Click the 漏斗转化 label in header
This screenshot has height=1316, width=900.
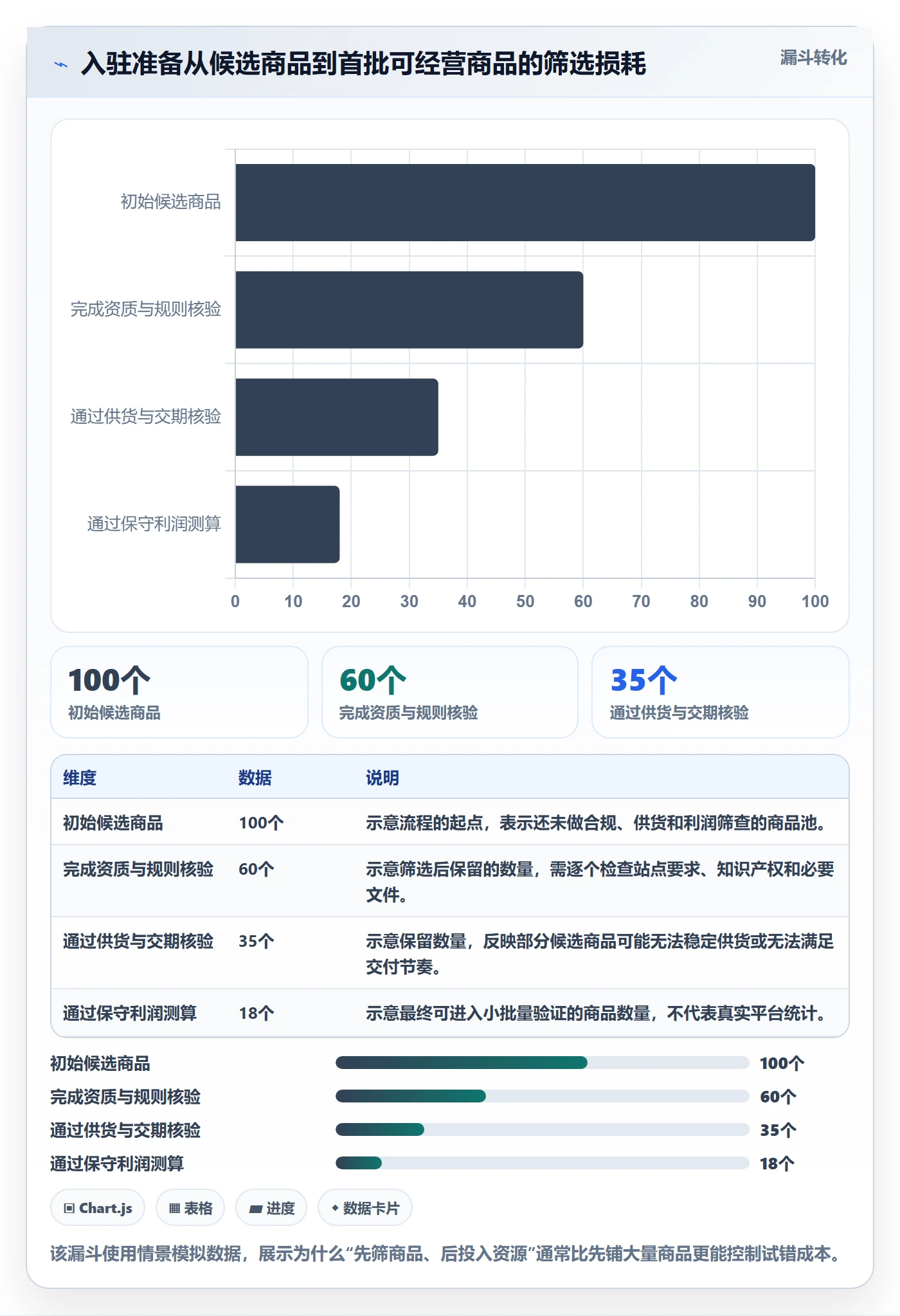coord(813,58)
